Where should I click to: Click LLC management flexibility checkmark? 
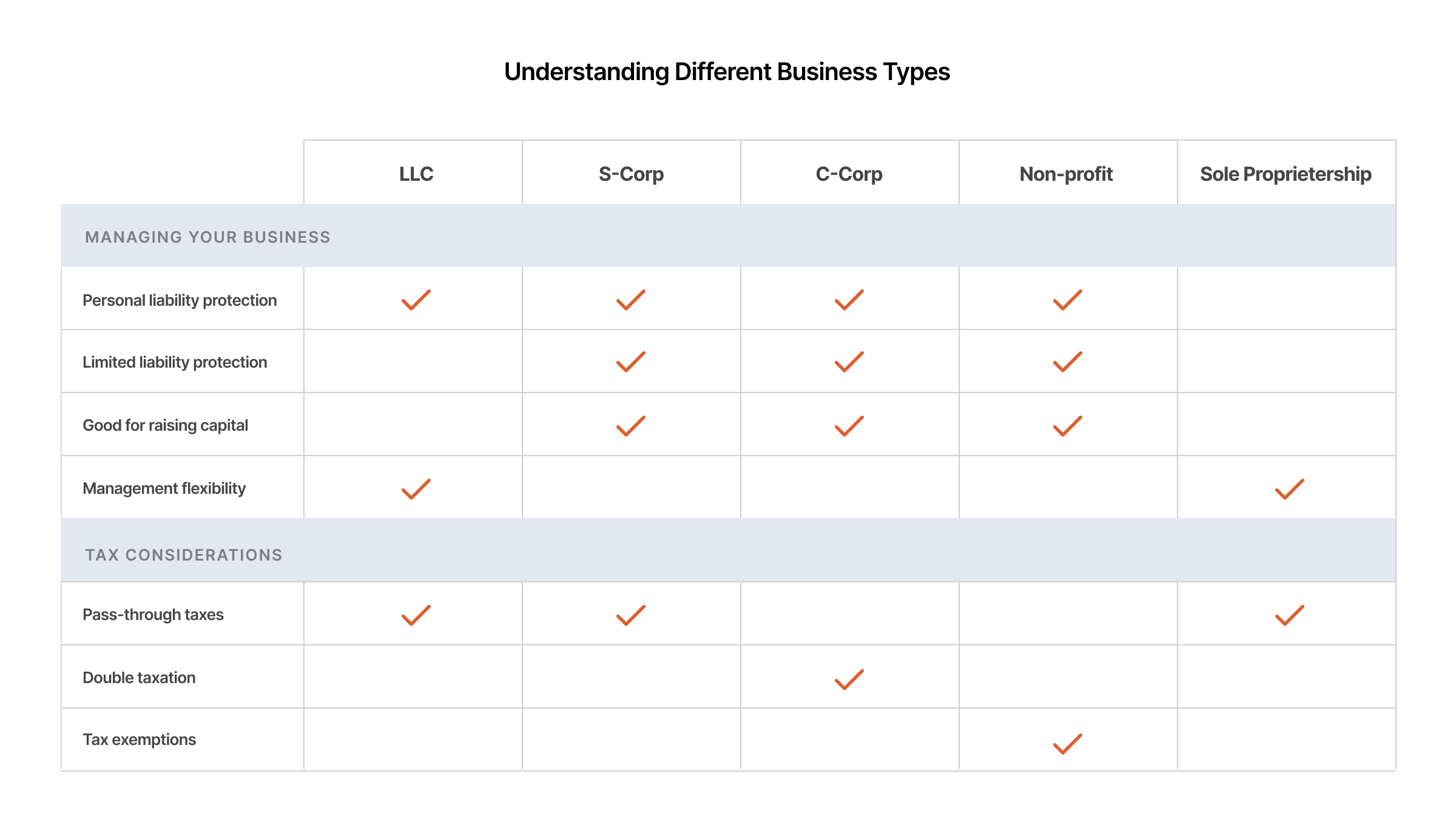(416, 489)
